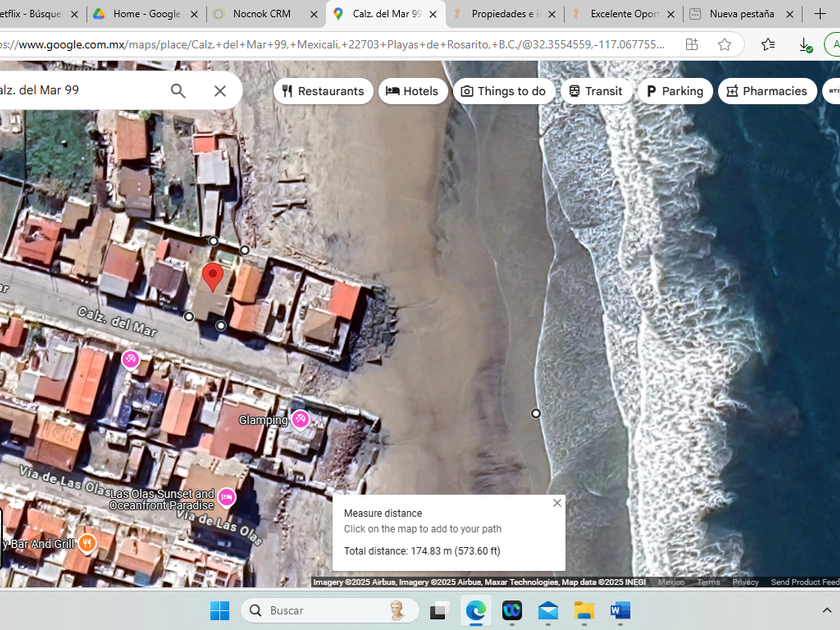840x630 pixels.
Task: Open the Bar And Grill restaurant marker
Action: (x=87, y=544)
